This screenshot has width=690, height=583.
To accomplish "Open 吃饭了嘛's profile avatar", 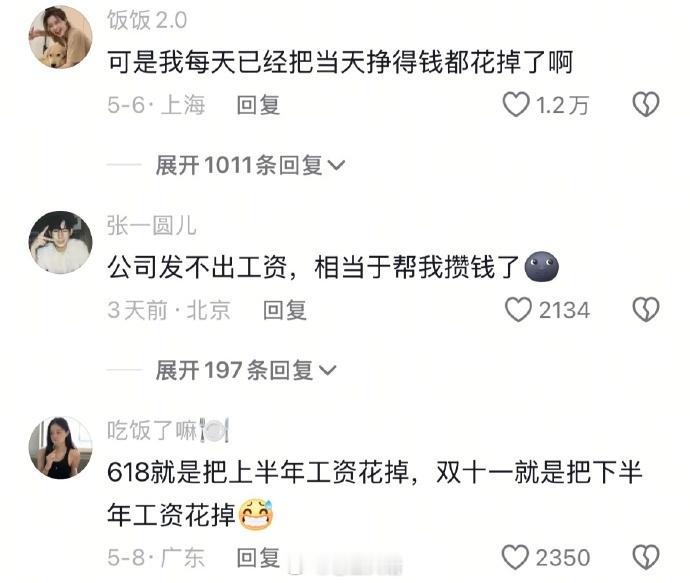I will [x=61, y=447].
